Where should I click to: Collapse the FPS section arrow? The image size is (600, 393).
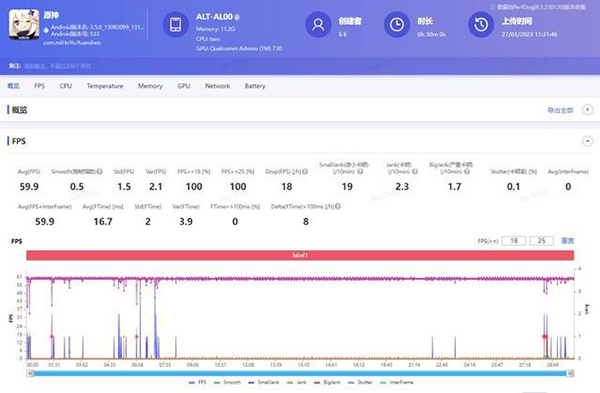click(x=587, y=141)
